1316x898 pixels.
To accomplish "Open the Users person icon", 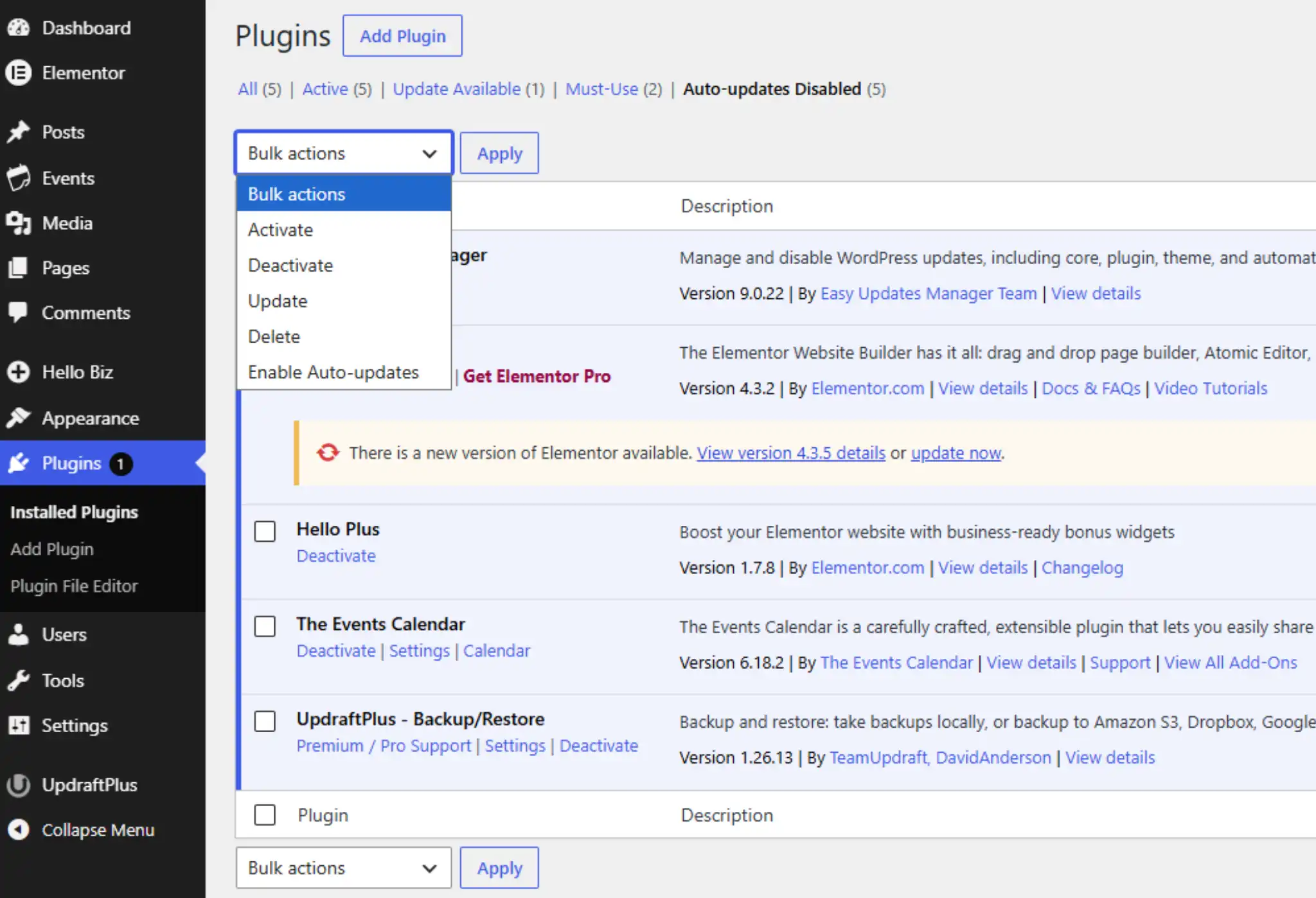I will click(x=19, y=634).
